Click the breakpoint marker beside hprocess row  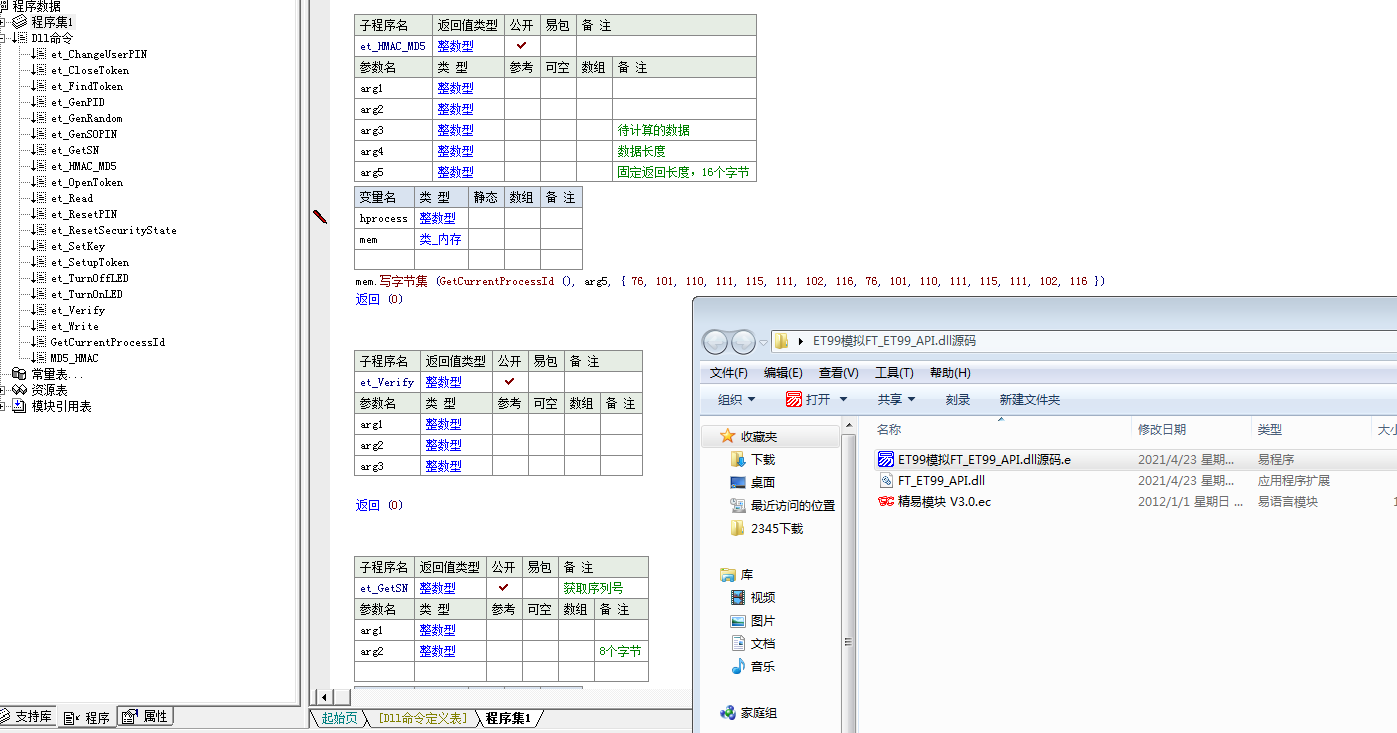[x=320, y=215]
